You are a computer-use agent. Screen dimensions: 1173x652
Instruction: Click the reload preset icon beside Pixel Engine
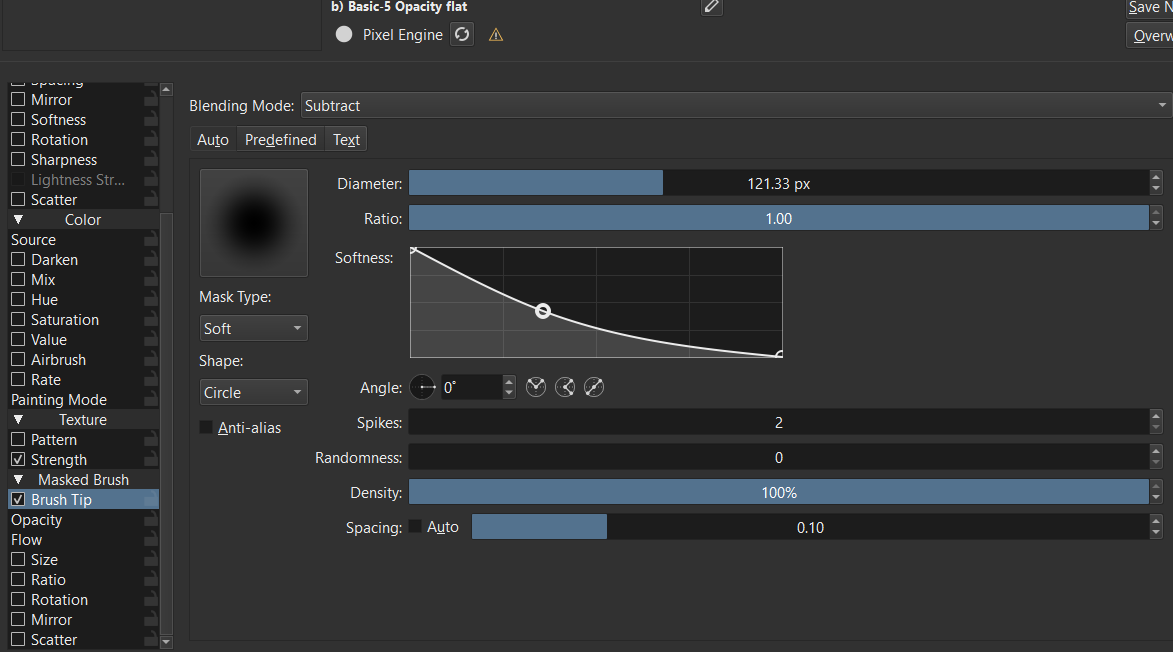click(x=461, y=35)
